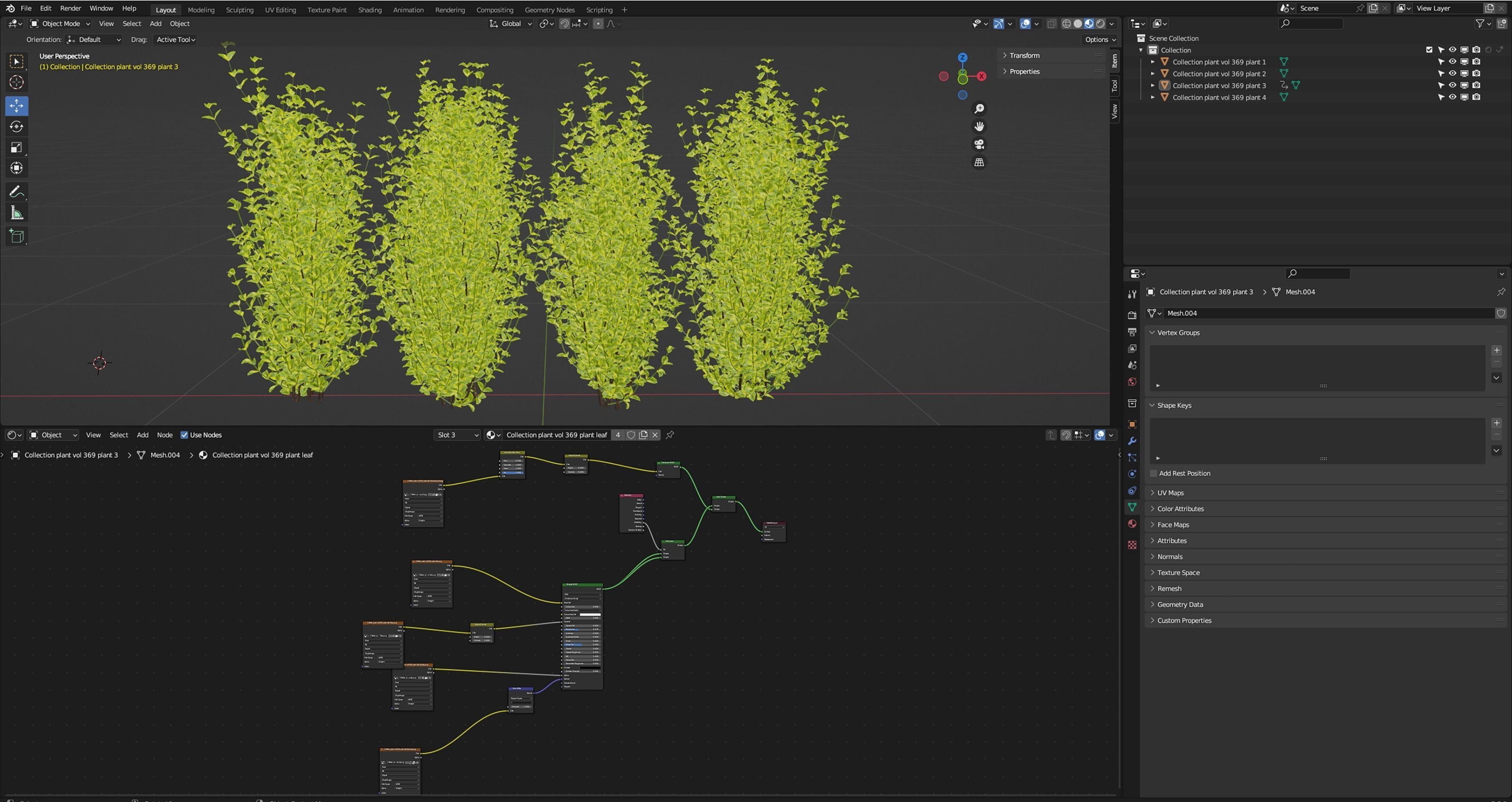Open the Drag Active Tool dropdown
Viewport: 1512px width, 802px height.
click(175, 39)
